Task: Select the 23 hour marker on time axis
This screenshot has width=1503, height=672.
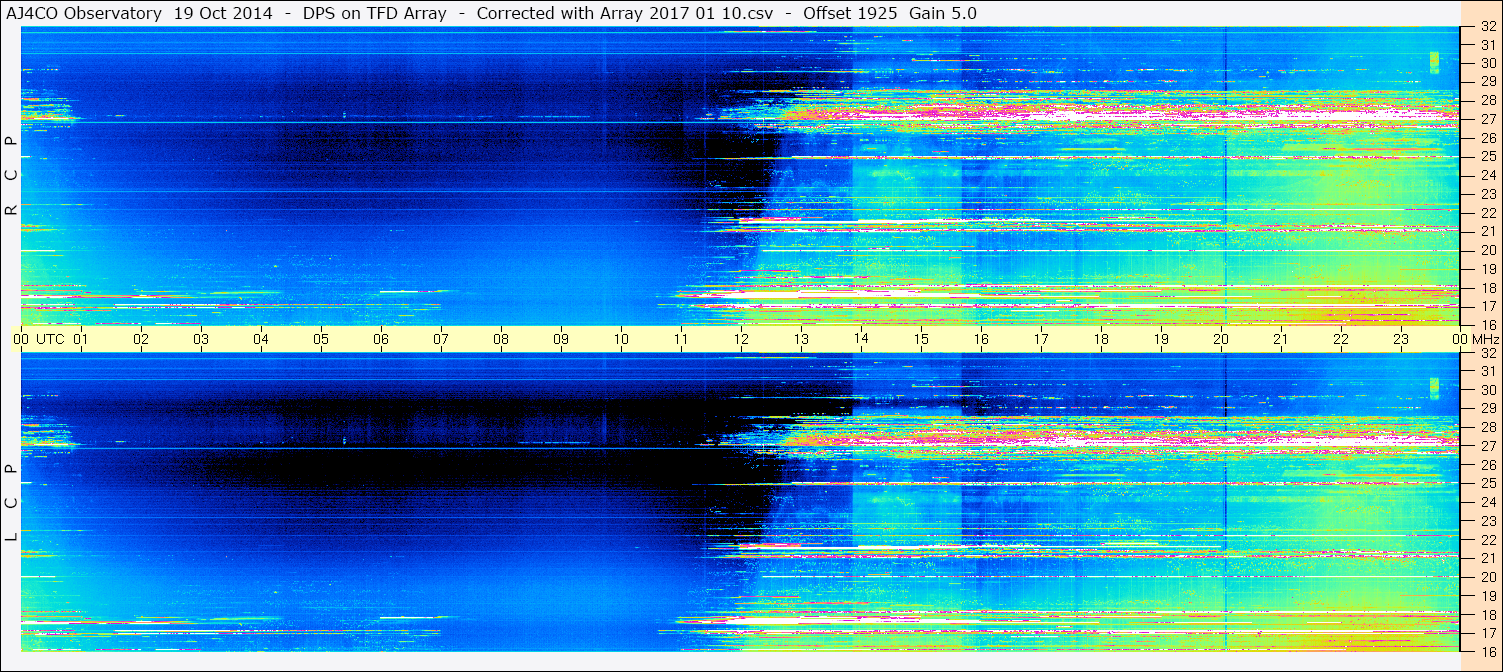Action: pos(1401,339)
